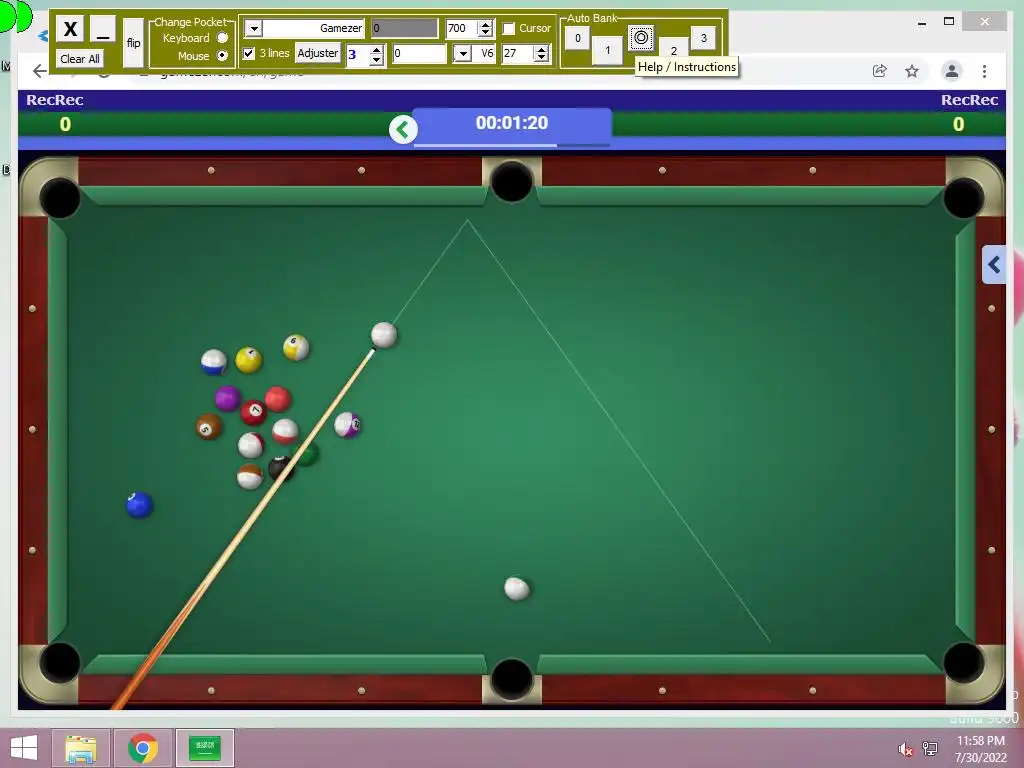Image resolution: width=1024 pixels, height=768 pixels.
Task: Click the Adjuster button
Action: [318, 53]
